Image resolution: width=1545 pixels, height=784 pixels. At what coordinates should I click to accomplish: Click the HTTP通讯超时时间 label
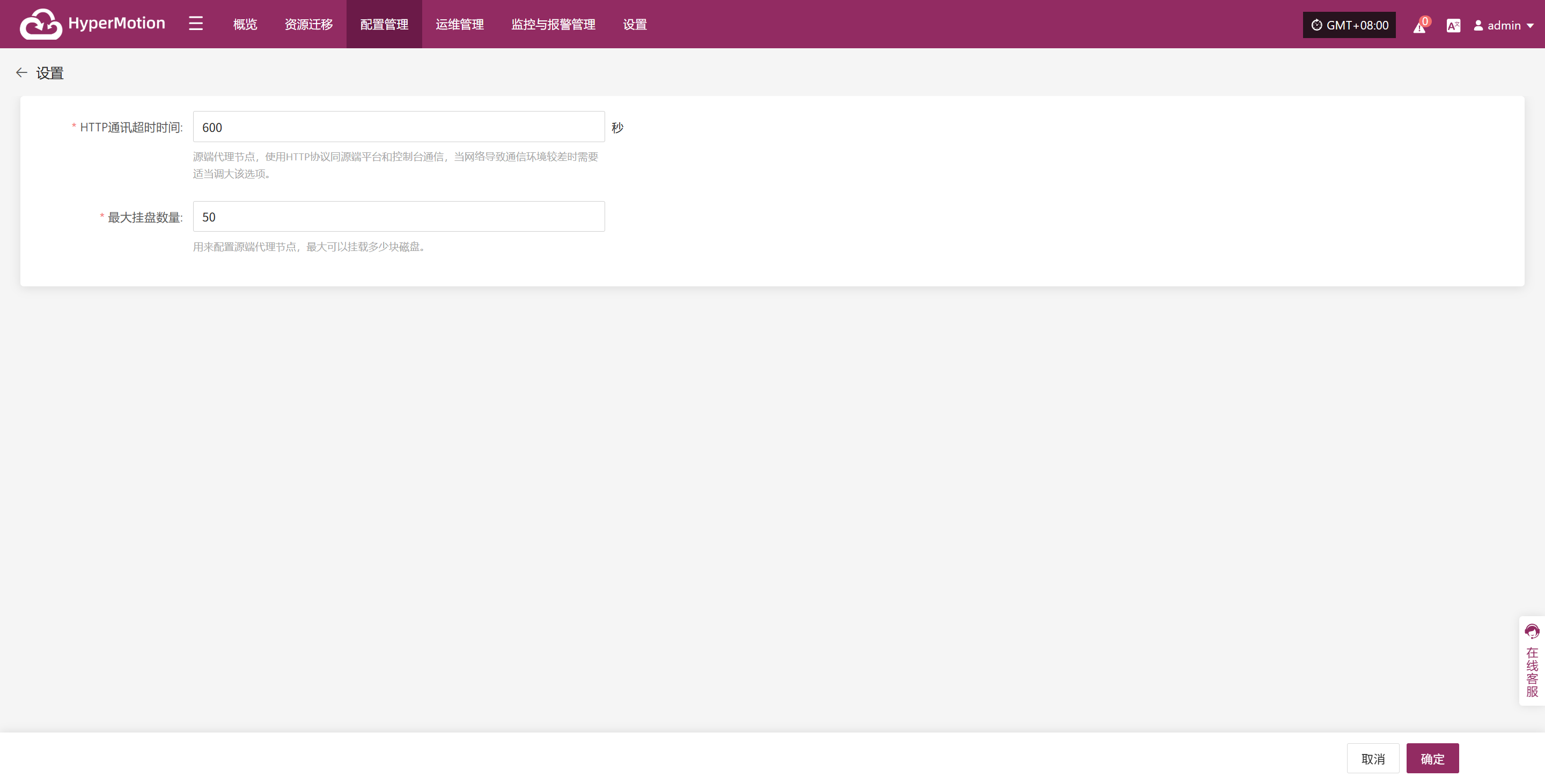[x=131, y=127]
